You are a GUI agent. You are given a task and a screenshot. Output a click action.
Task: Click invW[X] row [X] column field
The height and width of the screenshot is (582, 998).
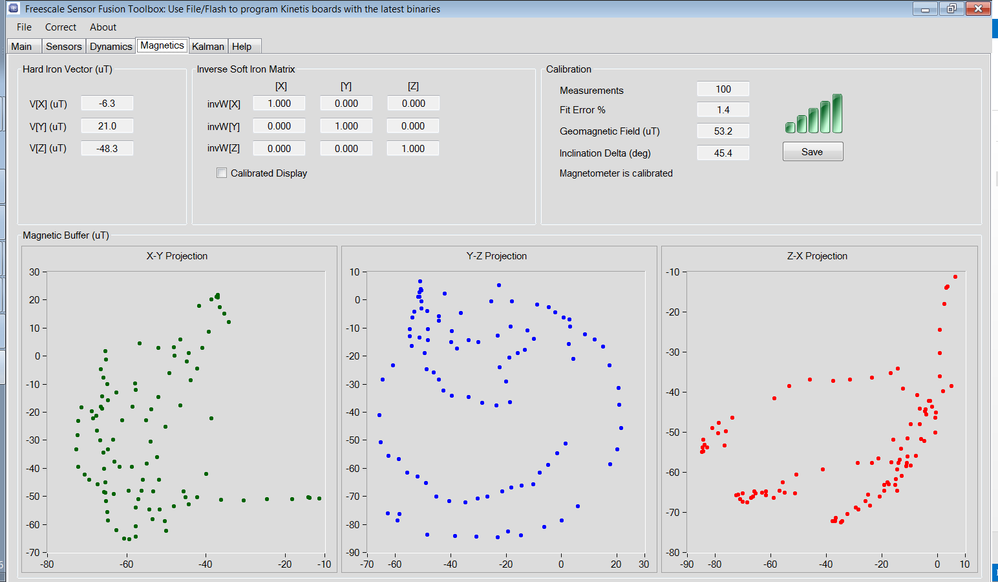point(279,103)
